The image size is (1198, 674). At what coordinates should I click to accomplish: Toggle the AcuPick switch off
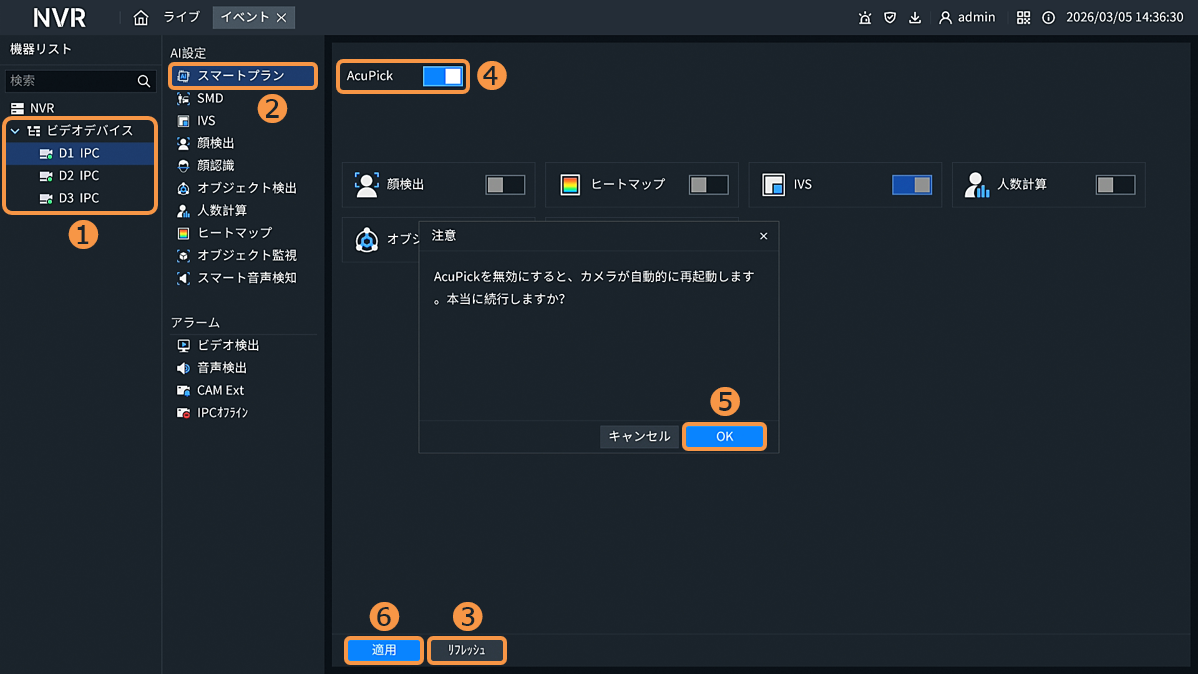[443, 76]
